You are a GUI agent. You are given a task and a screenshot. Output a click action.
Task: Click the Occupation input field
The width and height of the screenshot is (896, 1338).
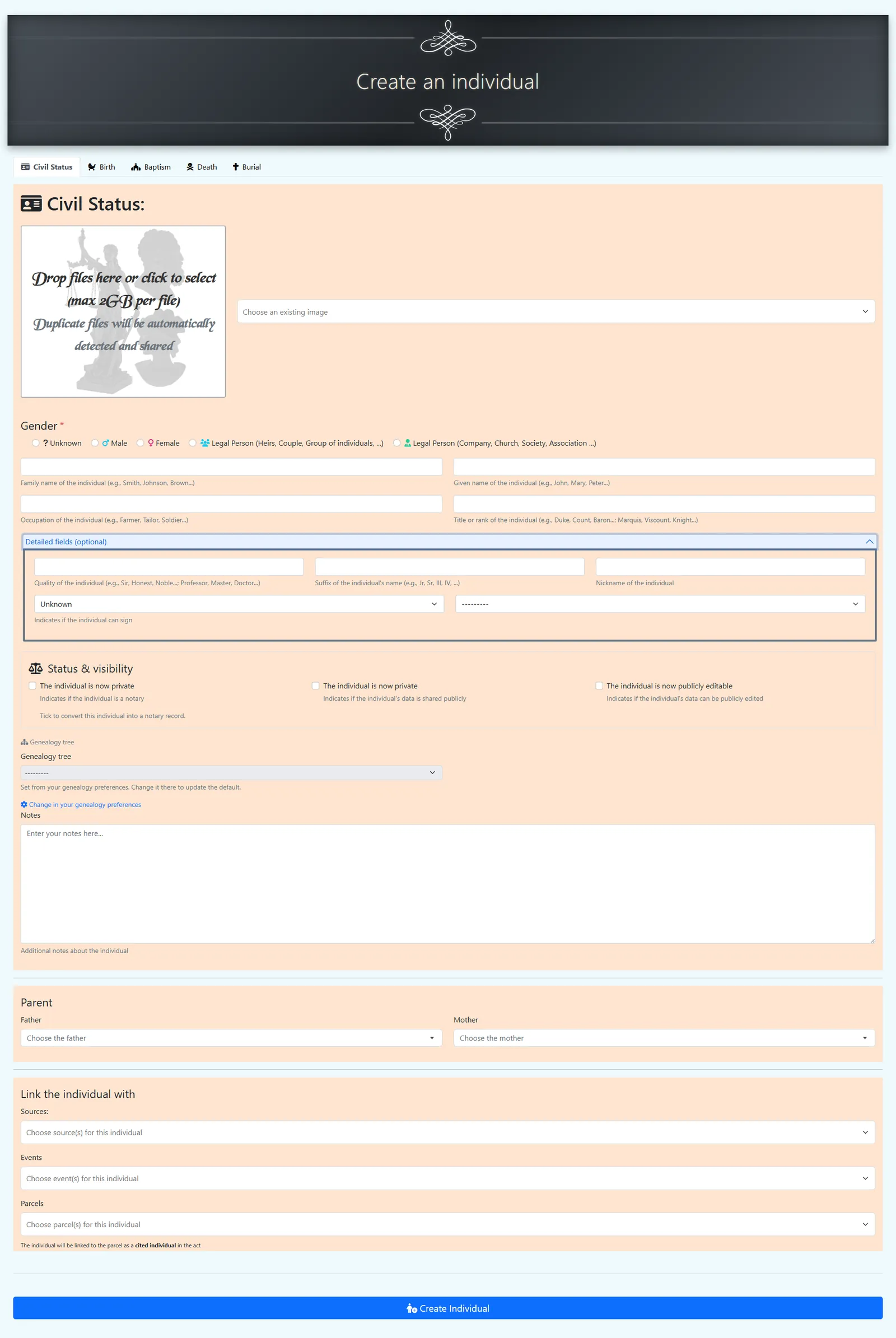[231, 504]
